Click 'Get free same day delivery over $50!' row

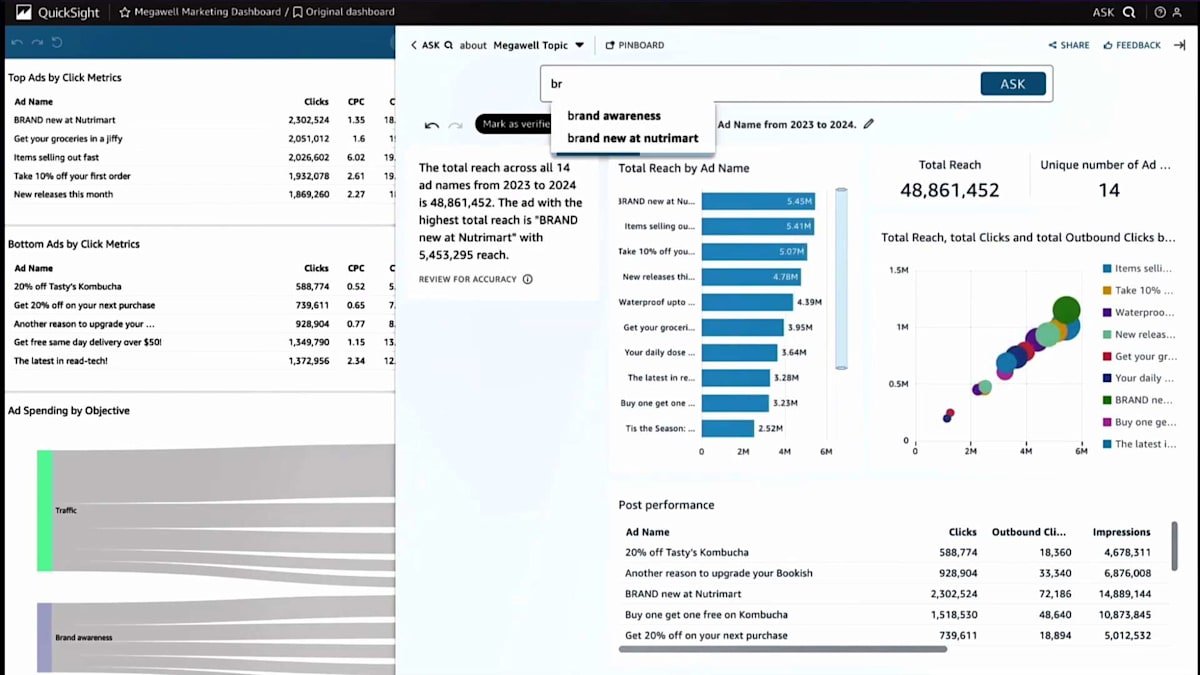pyautogui.click(x=87, y=342)
